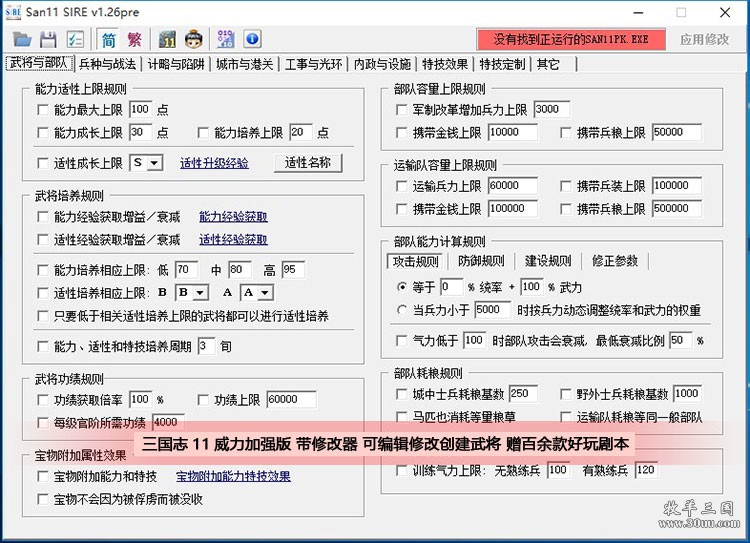Enable 功绩获取倍率 checkbox
Viewport: 750px width, 543px height.
(43, 399)
